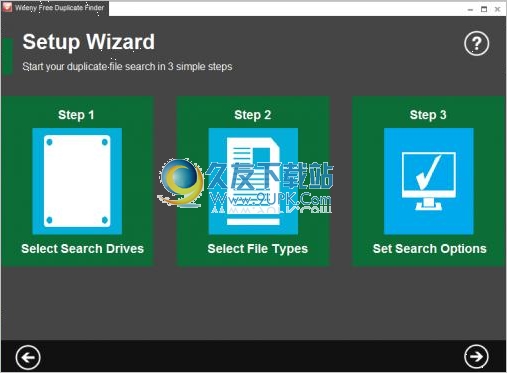Viewport: 507px width, 373px height.
Task: Click the document icon under Step 2
Action: pos(253,181)
